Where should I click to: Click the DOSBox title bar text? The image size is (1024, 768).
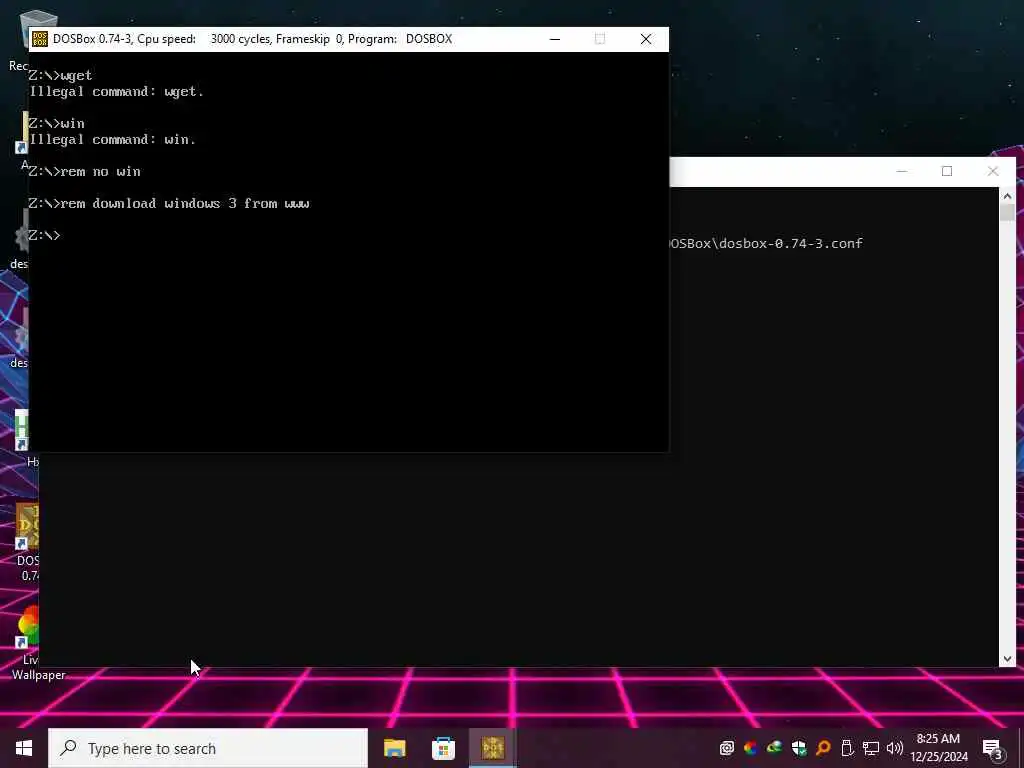(x=252, y=39)
